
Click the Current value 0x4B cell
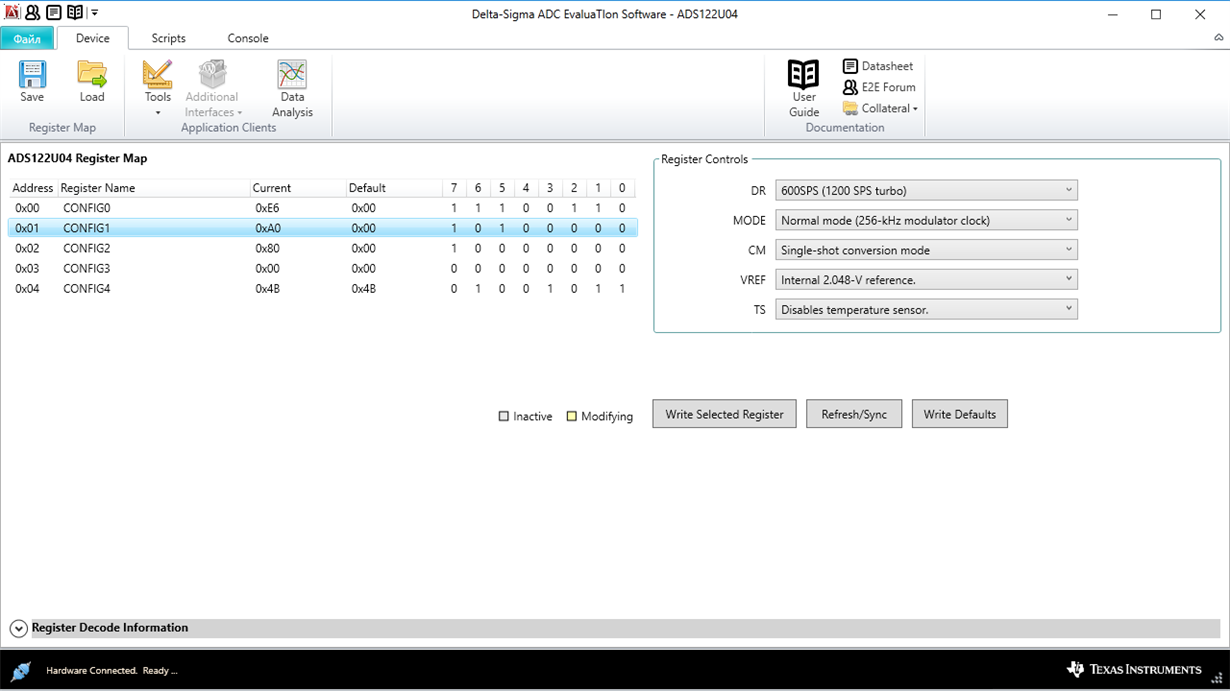(267, 288)
